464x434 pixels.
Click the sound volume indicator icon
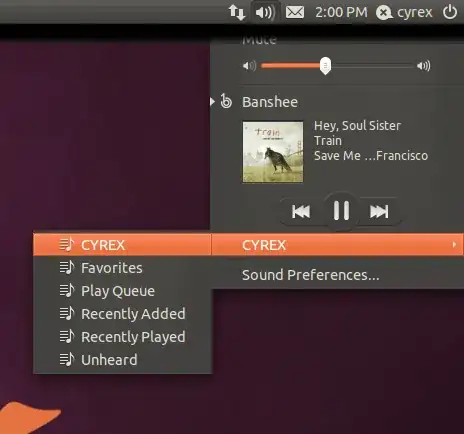tap(265, 13)
